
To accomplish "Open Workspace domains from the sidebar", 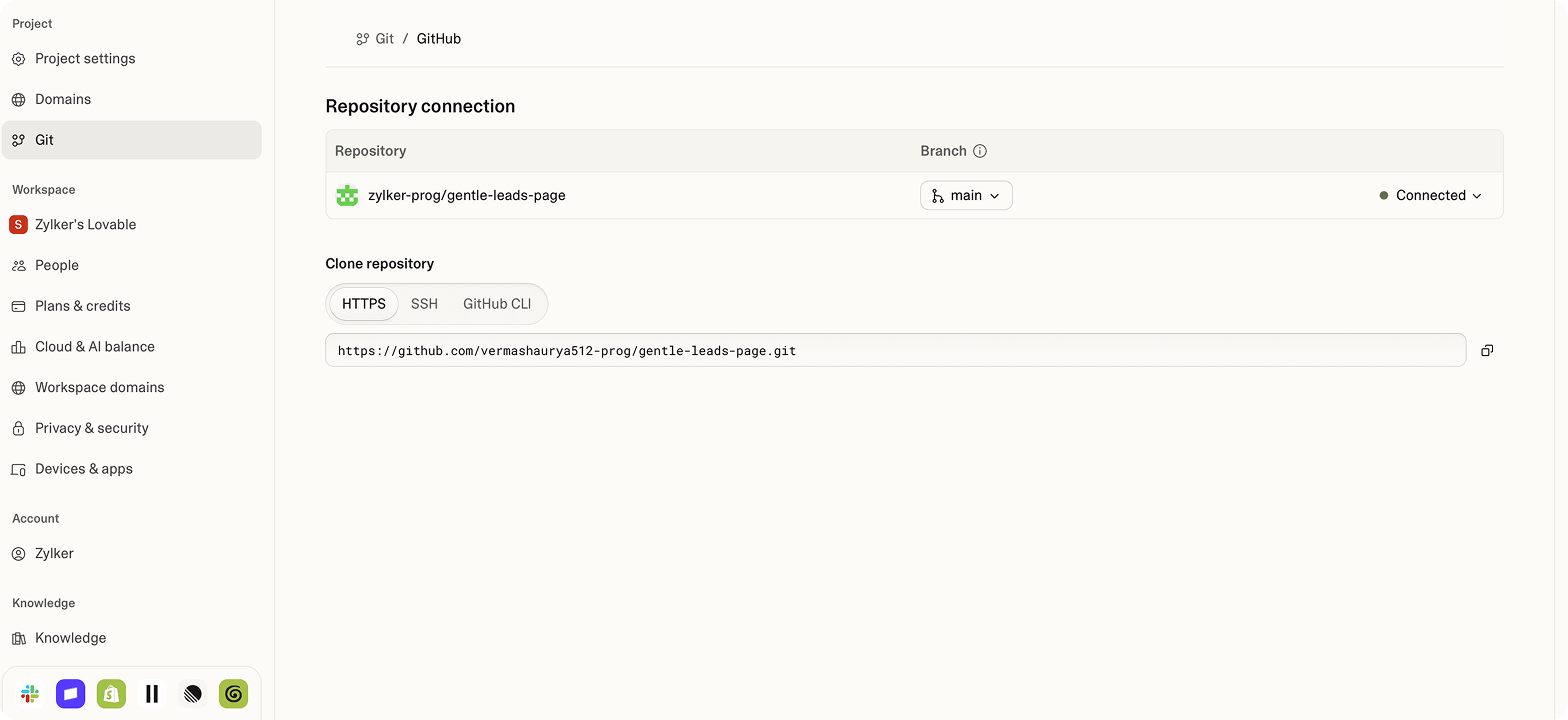I will tap(132, 387).
